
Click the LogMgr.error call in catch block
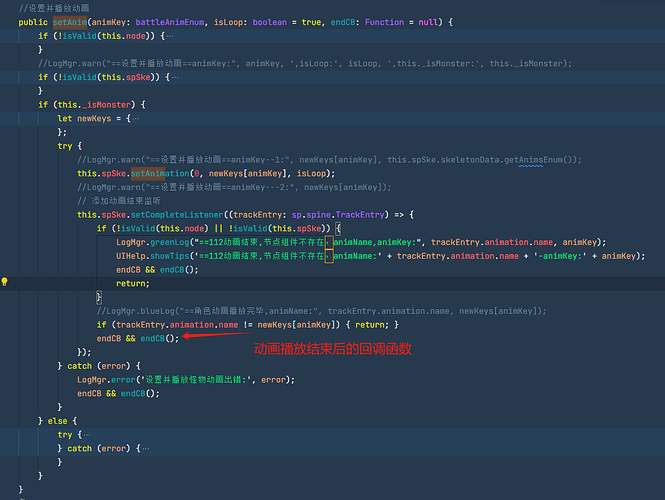(106, 380)
